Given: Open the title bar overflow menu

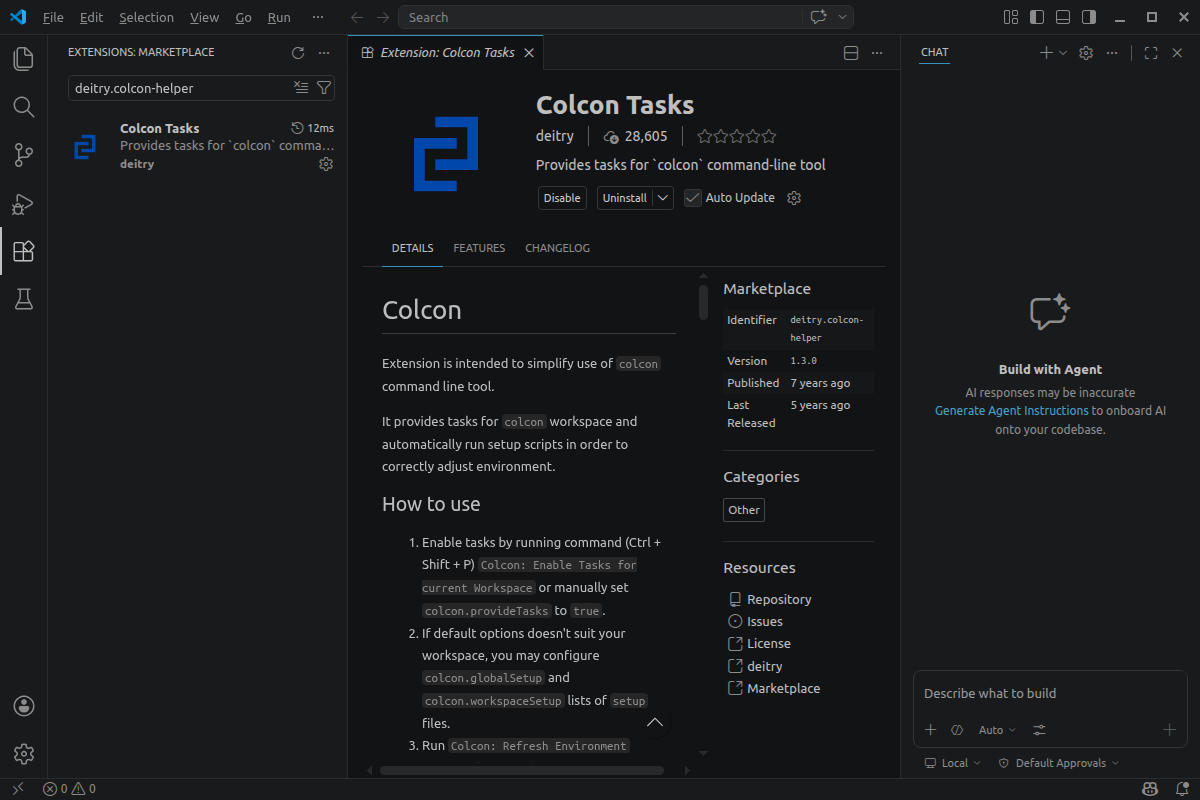Looking at the screenshot, I should (x=318, y=17).
